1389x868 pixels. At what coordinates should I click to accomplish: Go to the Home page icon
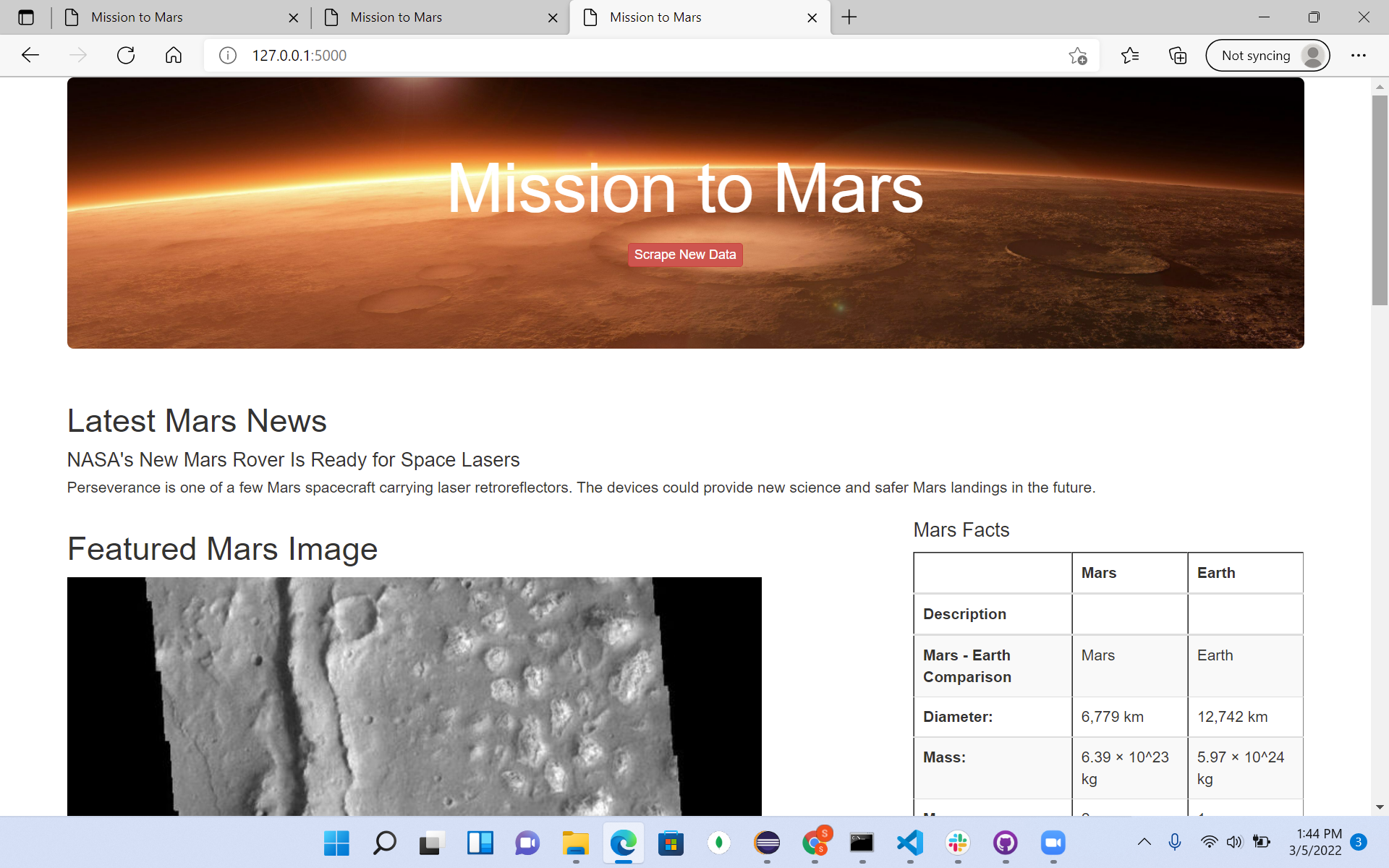click(x=174, y=56)
